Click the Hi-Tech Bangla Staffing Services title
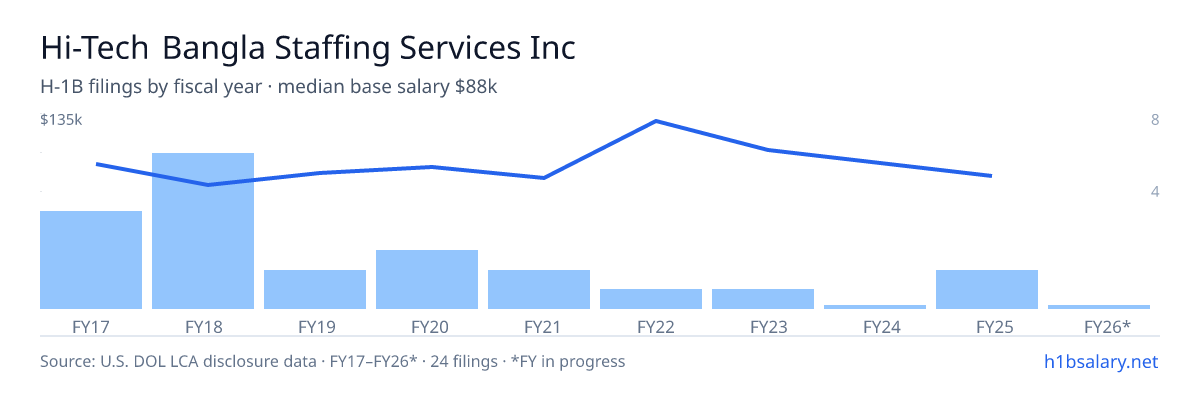The image size is (1200, 400). click(308, 48)
